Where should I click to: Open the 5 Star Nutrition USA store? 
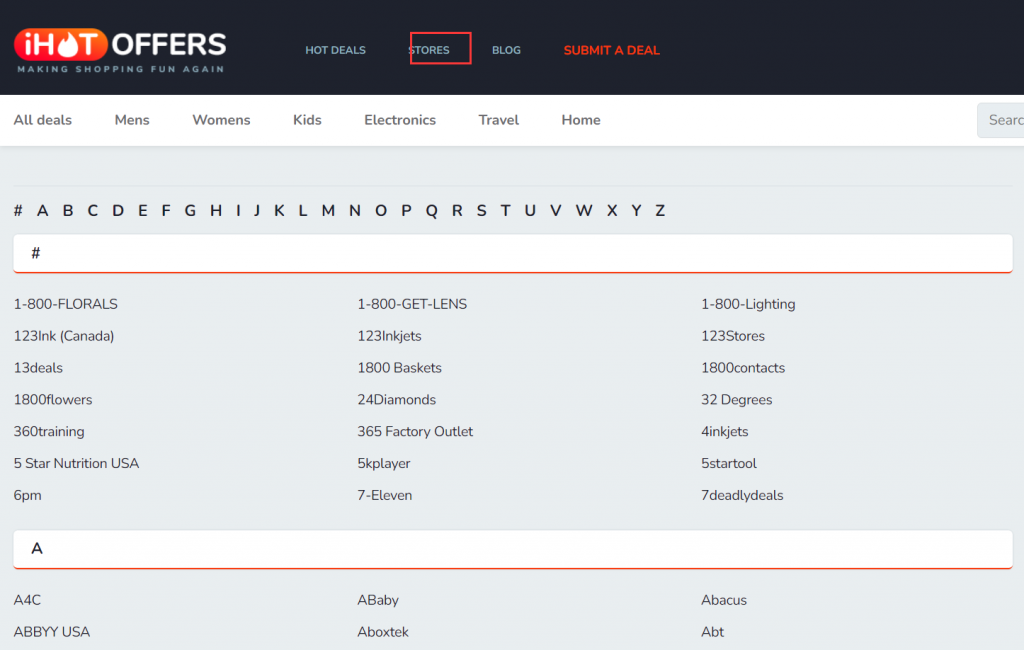76,463
